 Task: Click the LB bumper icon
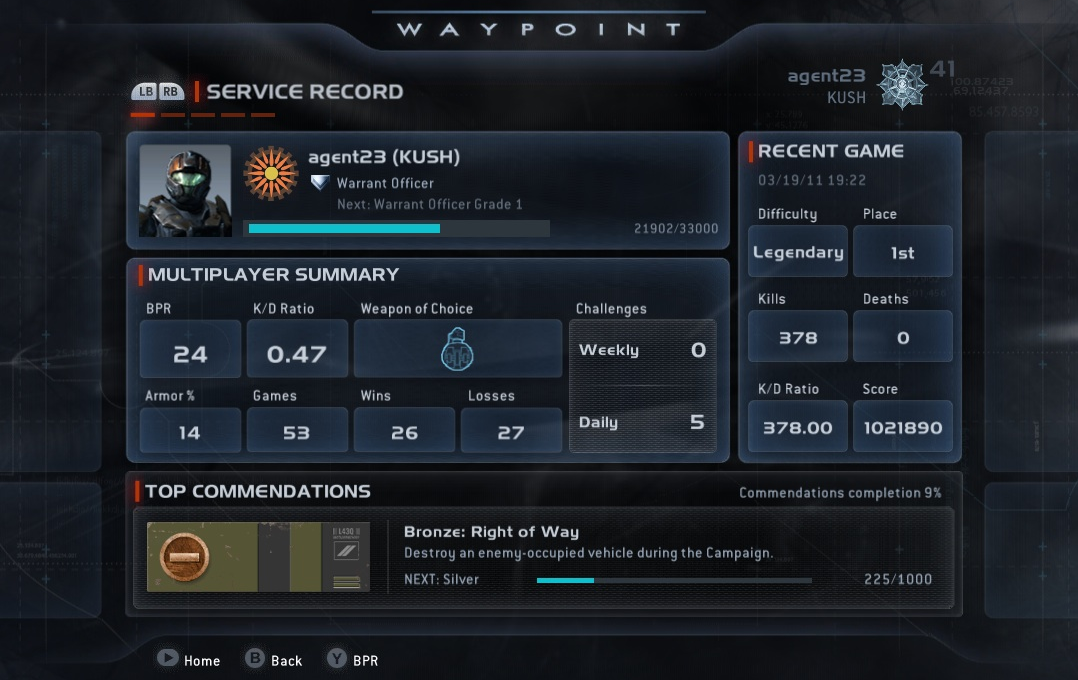click(145, 91)
